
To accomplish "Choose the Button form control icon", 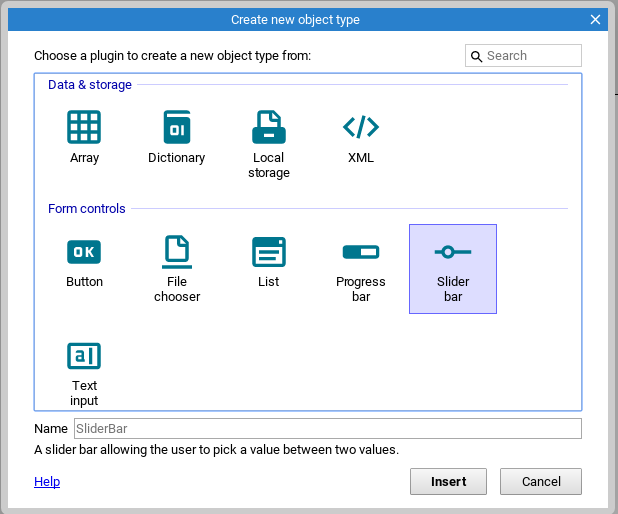I will click(x=84, y=252).
